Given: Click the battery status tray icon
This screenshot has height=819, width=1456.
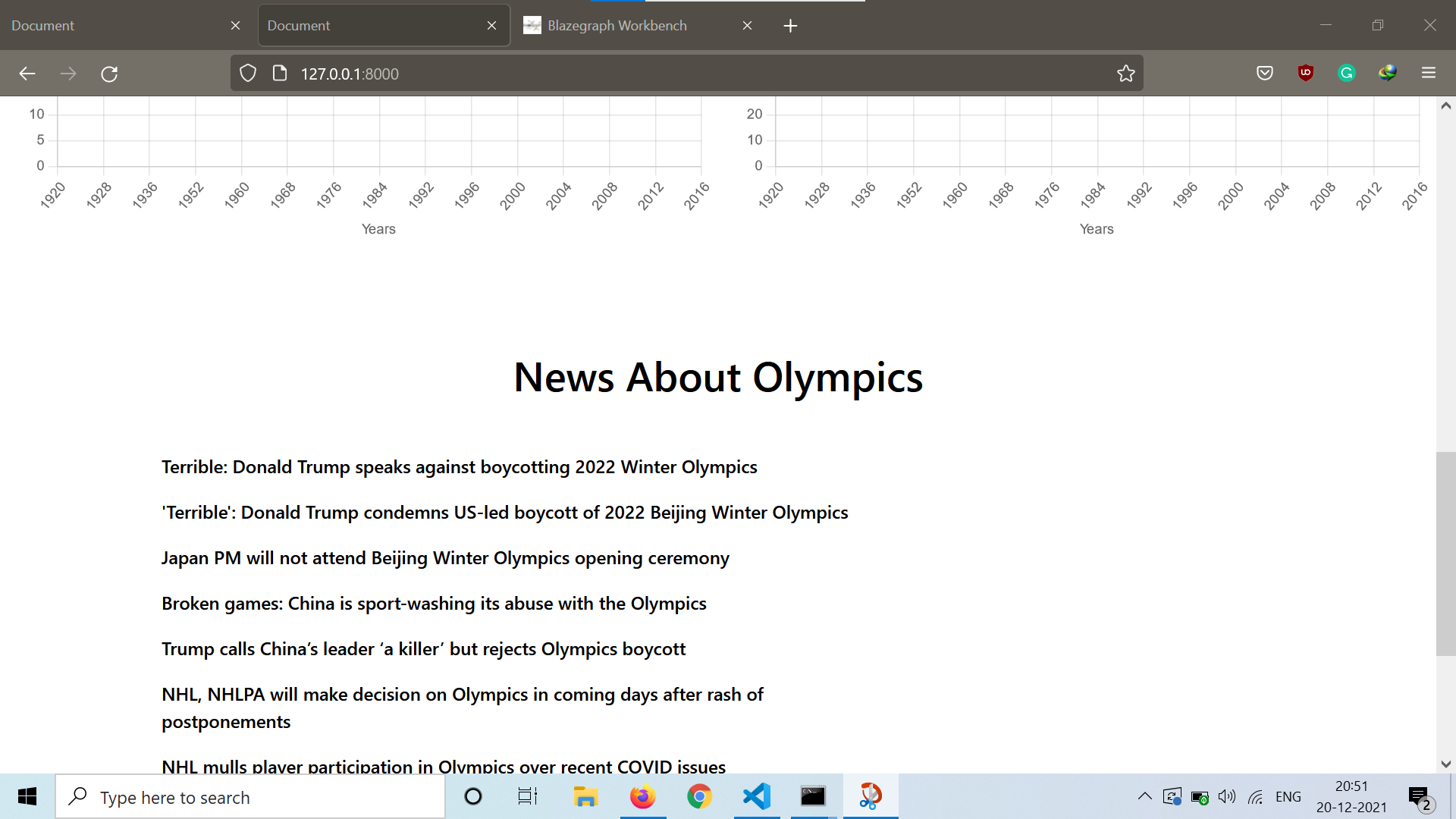Looking at the screenshot, I should click(1200, 796).
